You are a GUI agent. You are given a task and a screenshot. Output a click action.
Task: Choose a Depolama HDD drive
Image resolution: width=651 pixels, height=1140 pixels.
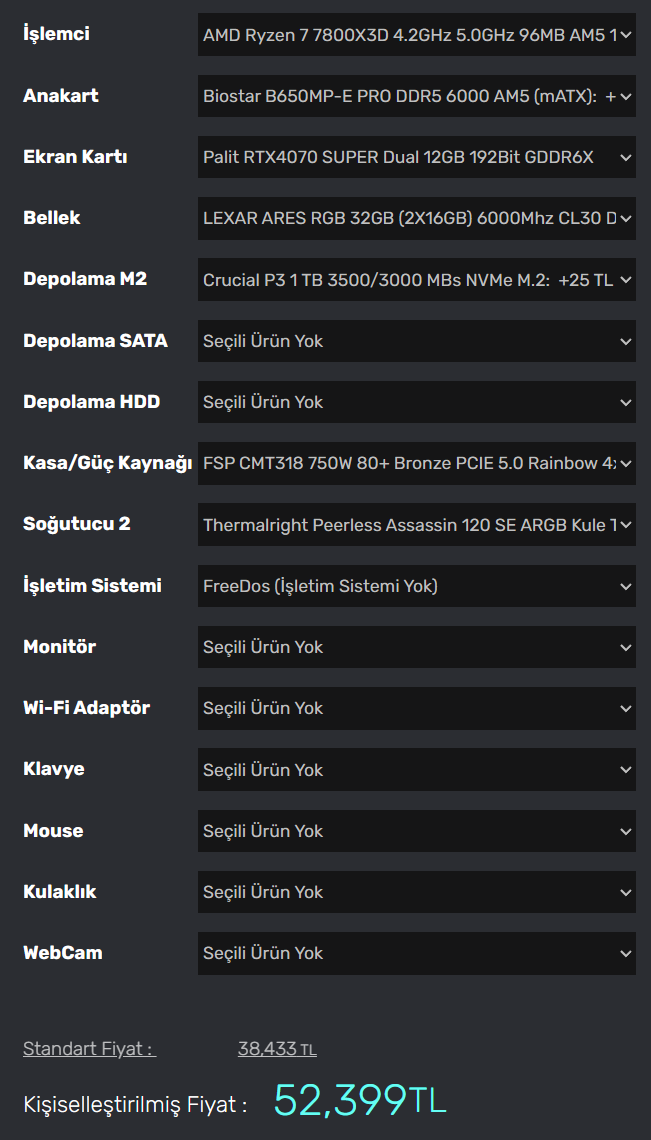[x=416, y=402]
